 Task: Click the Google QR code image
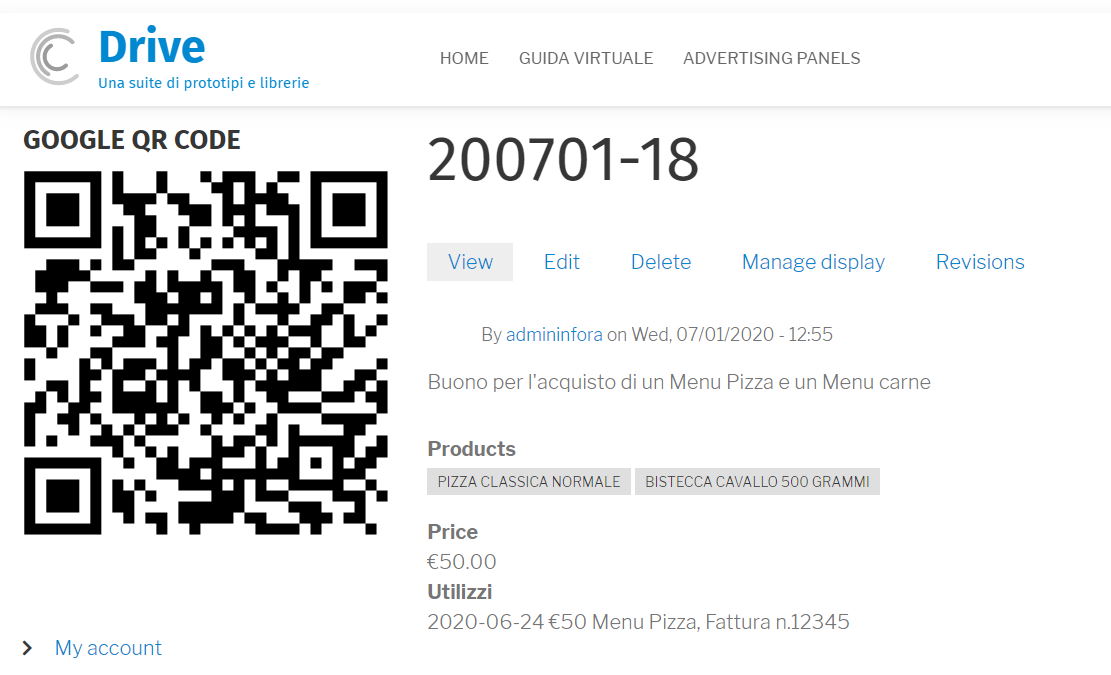click(x=205, y=353)
